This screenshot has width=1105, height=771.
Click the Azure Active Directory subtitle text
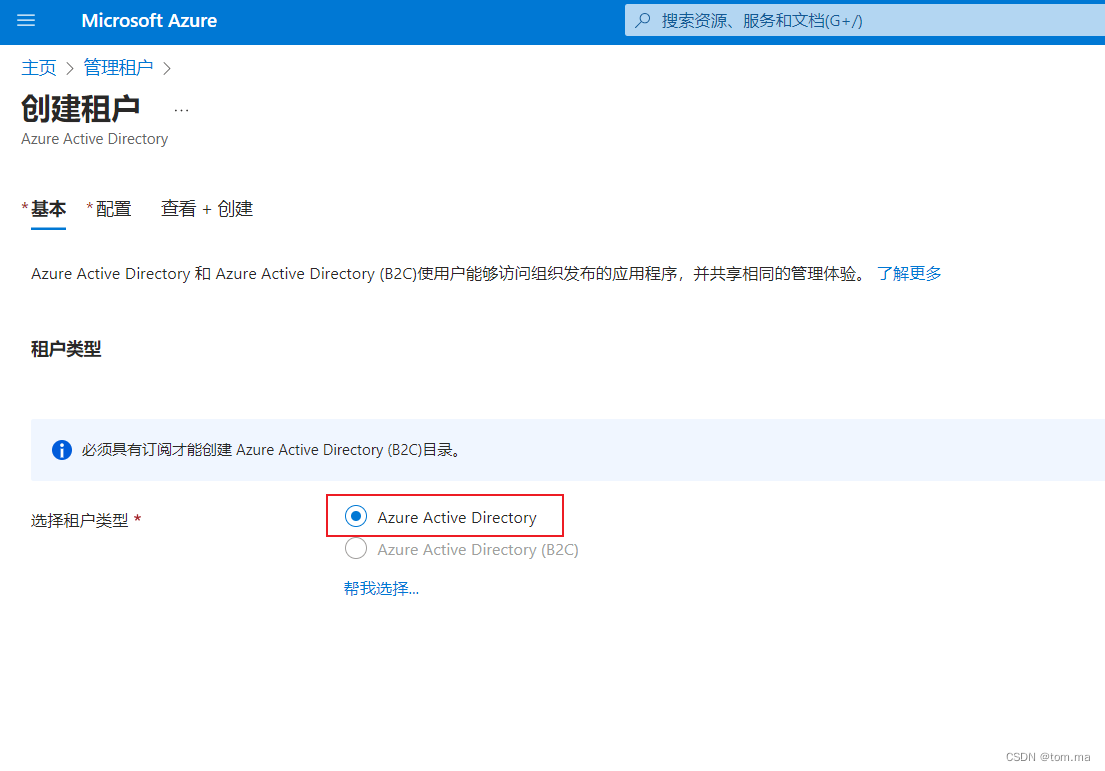pos(94,139)
